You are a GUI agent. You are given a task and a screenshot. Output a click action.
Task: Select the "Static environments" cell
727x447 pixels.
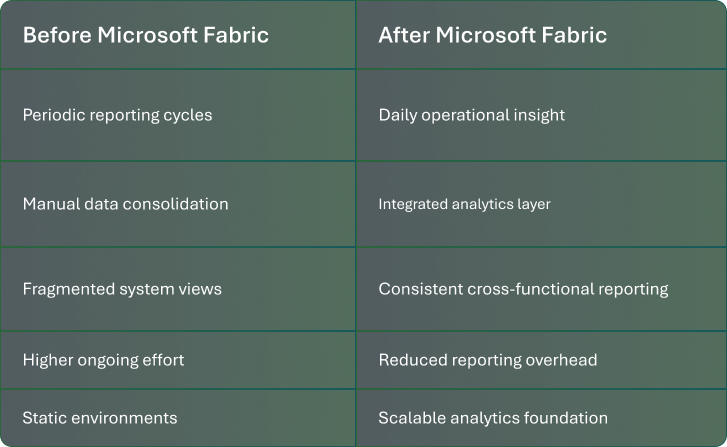click(x=100, y=417)
